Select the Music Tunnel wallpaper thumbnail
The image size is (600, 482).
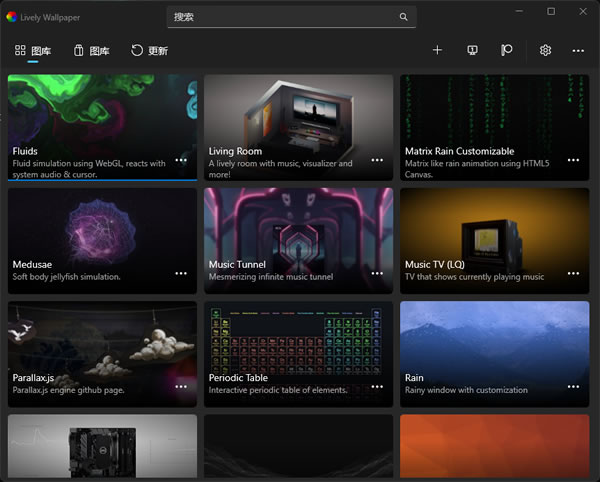[298, 225]
